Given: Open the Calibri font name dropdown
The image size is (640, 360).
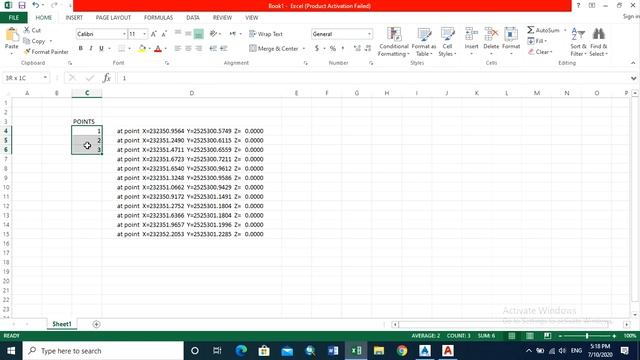Looking at the screenshot, I should (x=124, y=34).
